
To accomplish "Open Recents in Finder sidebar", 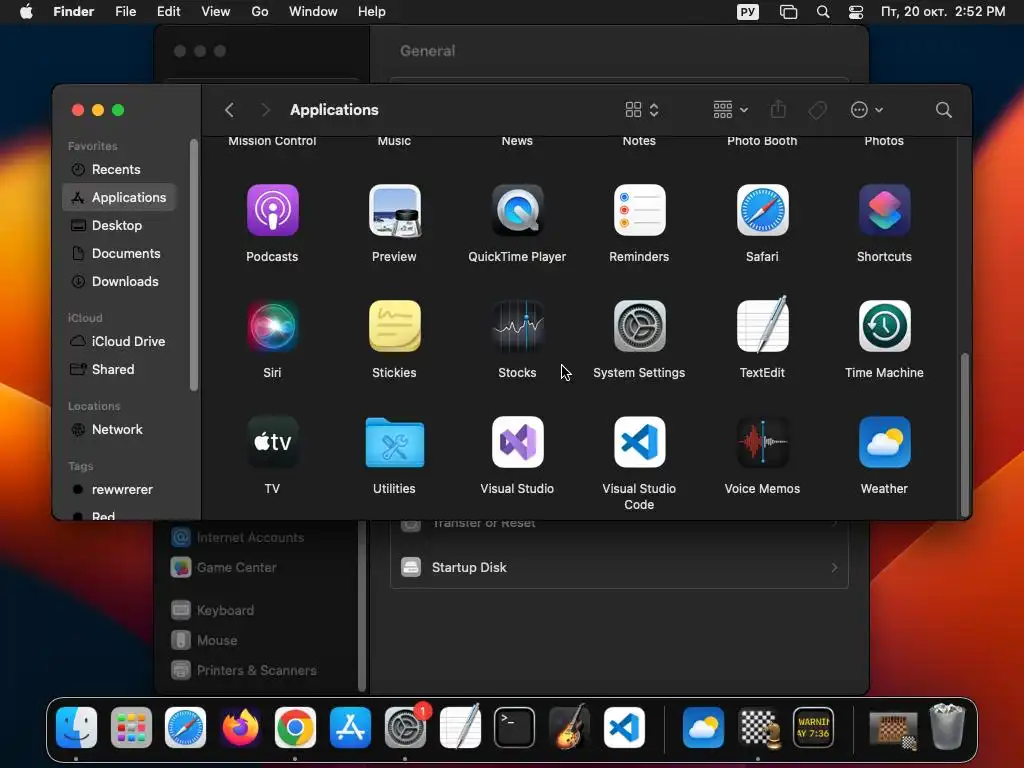I will 119,170.
